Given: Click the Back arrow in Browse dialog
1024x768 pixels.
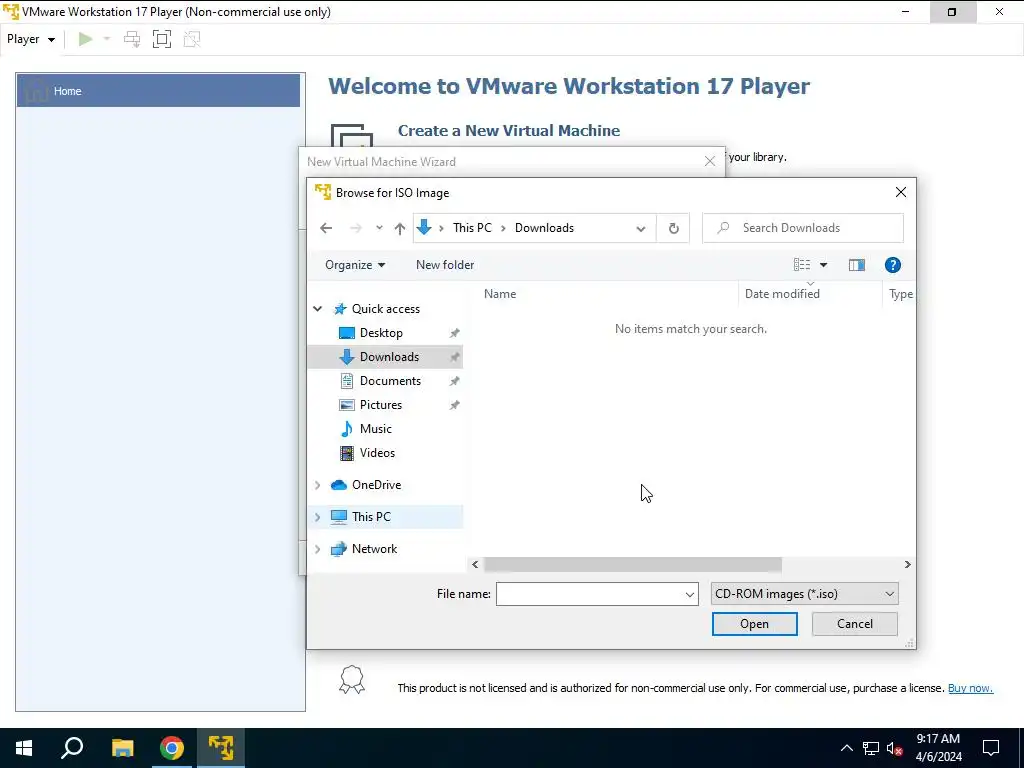Looking at the screenshot, I should point(326,228).
